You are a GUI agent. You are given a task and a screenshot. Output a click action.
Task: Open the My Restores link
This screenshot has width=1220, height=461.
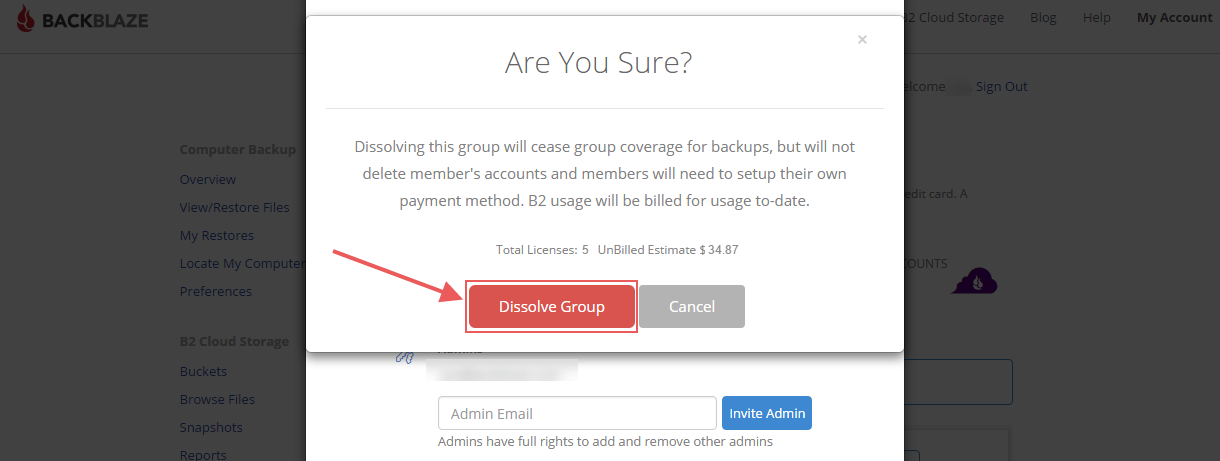tap(217, 236)
